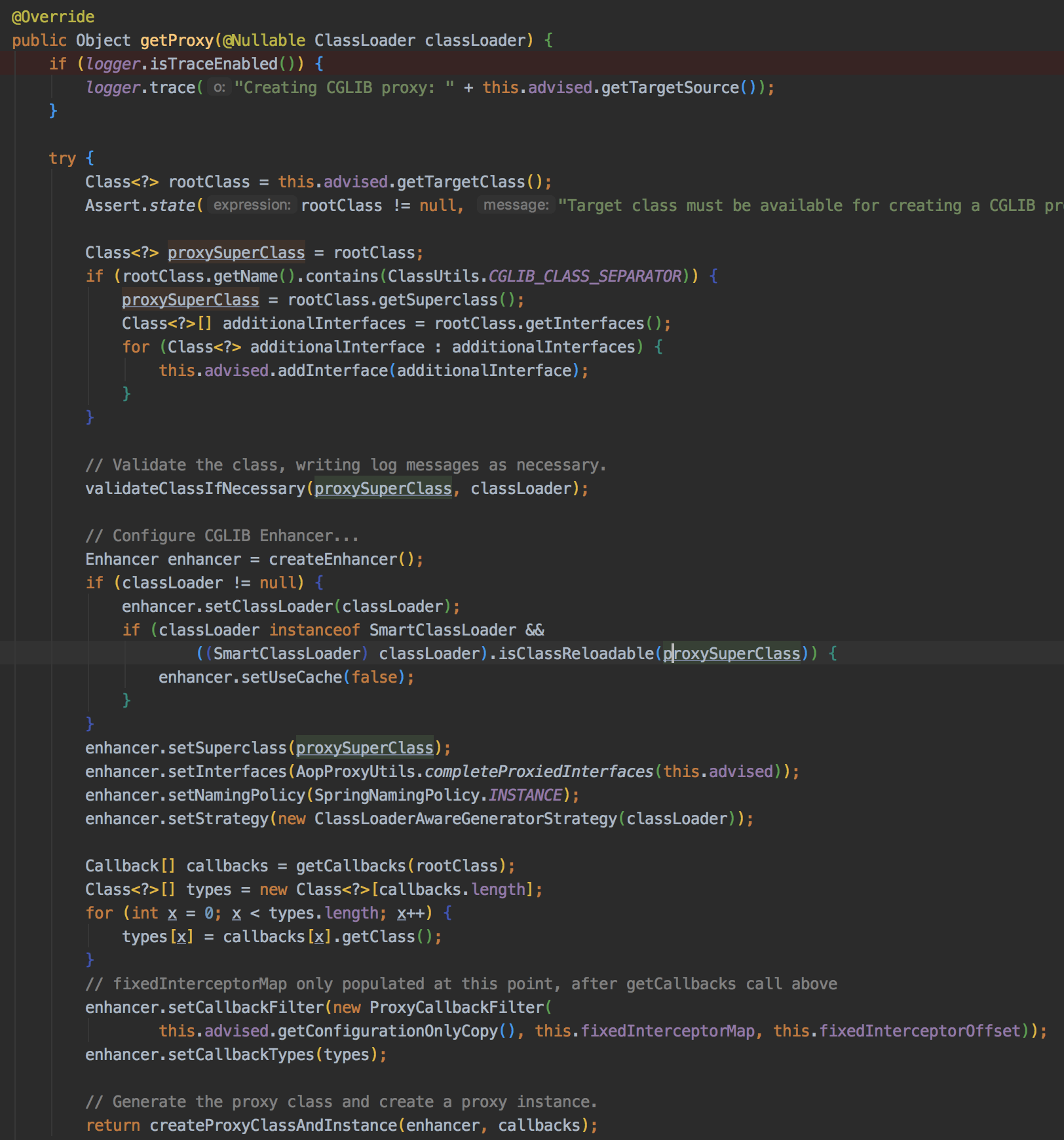Click the fixedInterceptorOffset field reference
This screenshot has width=1064, height=1140.
[920, 1031]
